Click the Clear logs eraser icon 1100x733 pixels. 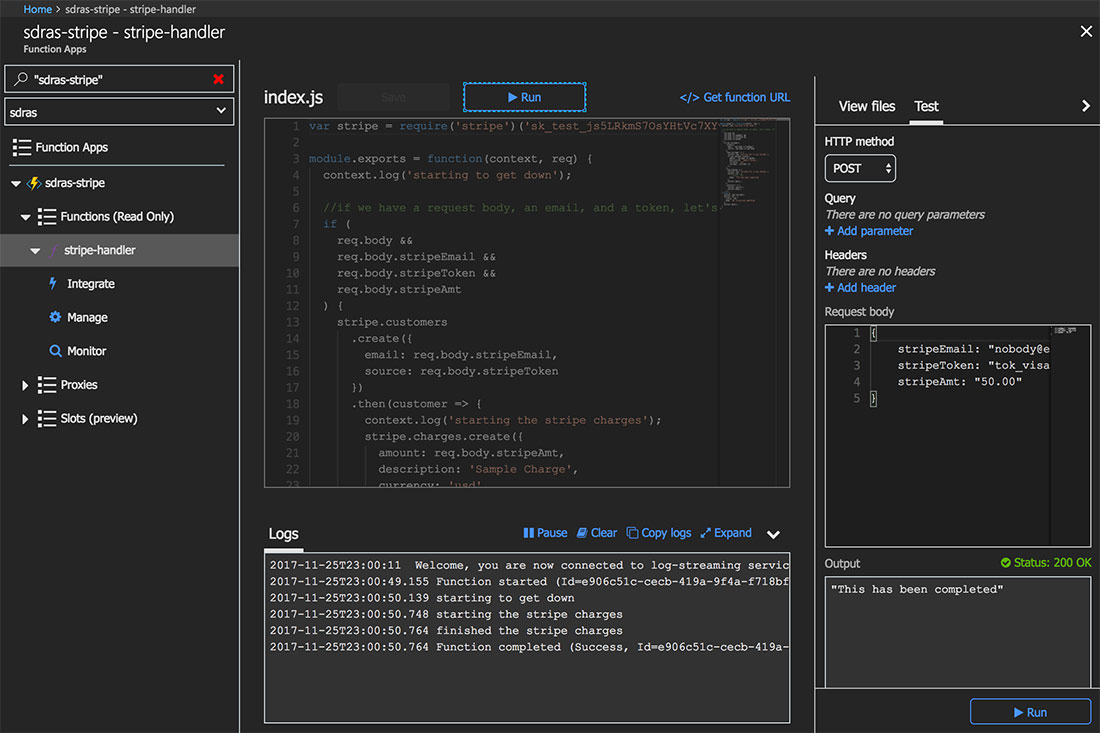[x=582, y=533]
